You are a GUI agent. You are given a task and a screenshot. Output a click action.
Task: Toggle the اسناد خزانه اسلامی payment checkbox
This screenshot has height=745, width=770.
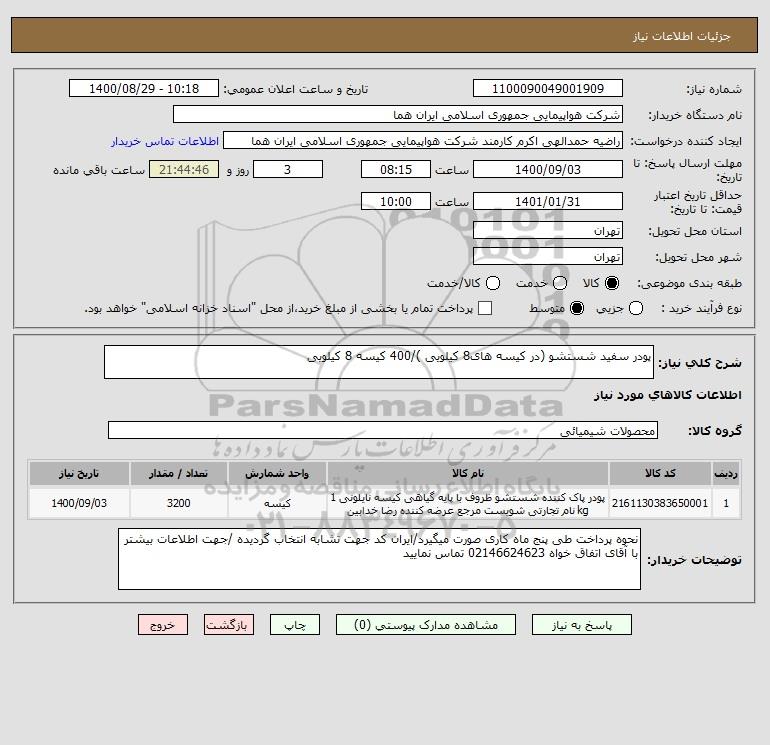[x=485, y=308]
